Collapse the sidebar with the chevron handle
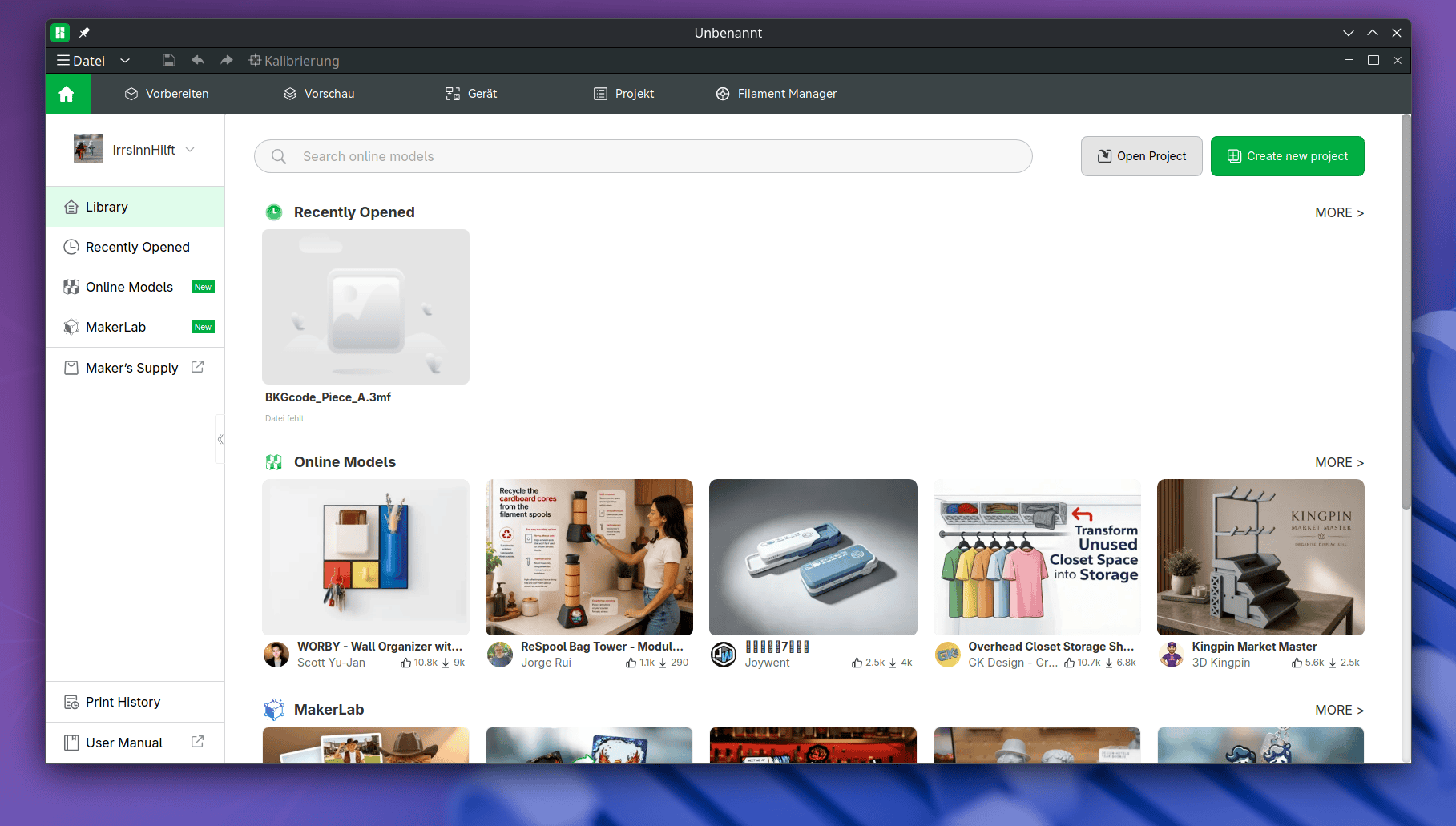Image resolution: width=1456 pixels, height=826 pixels. (220, 439)
